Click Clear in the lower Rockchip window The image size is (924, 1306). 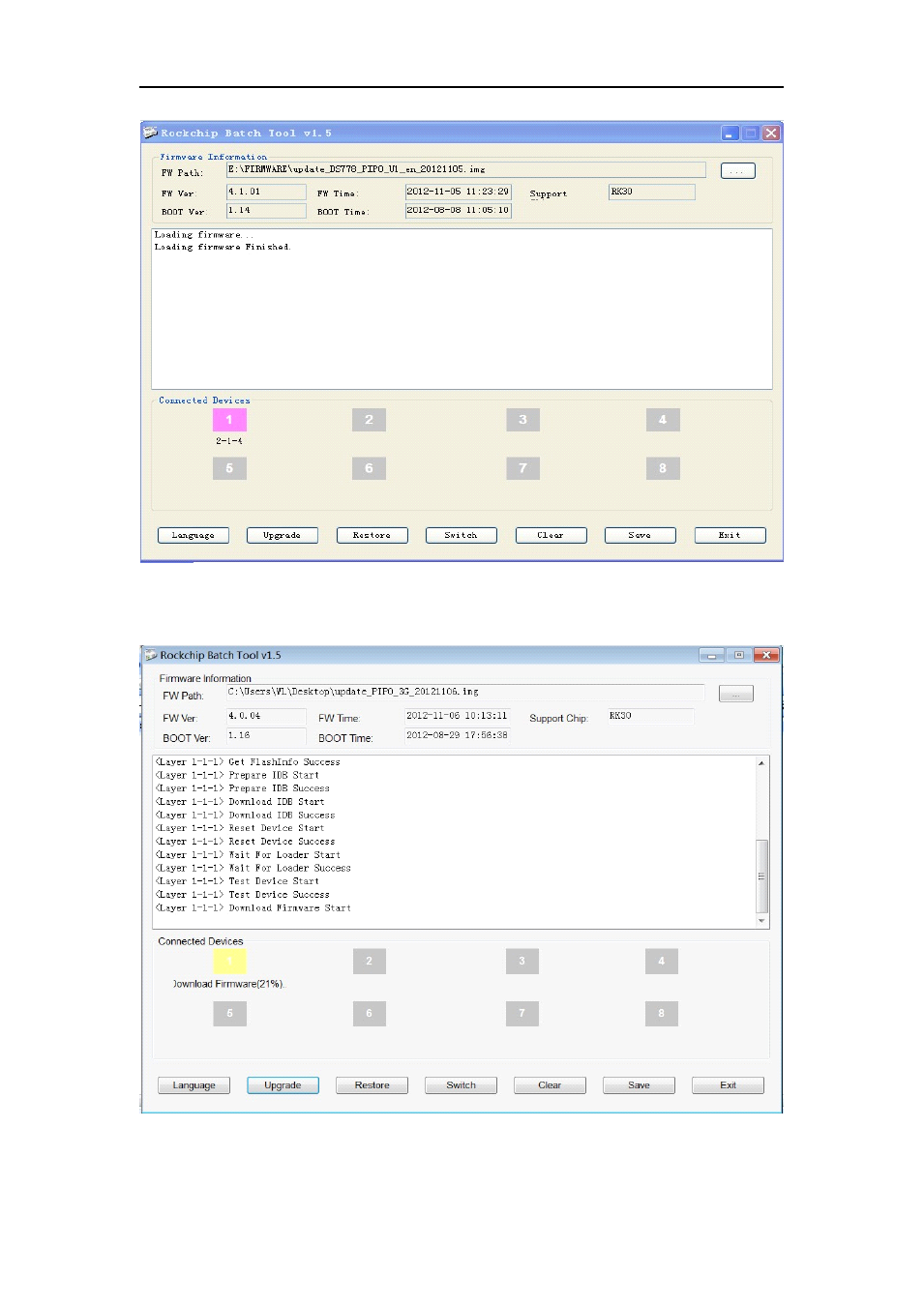point(550,1085)
